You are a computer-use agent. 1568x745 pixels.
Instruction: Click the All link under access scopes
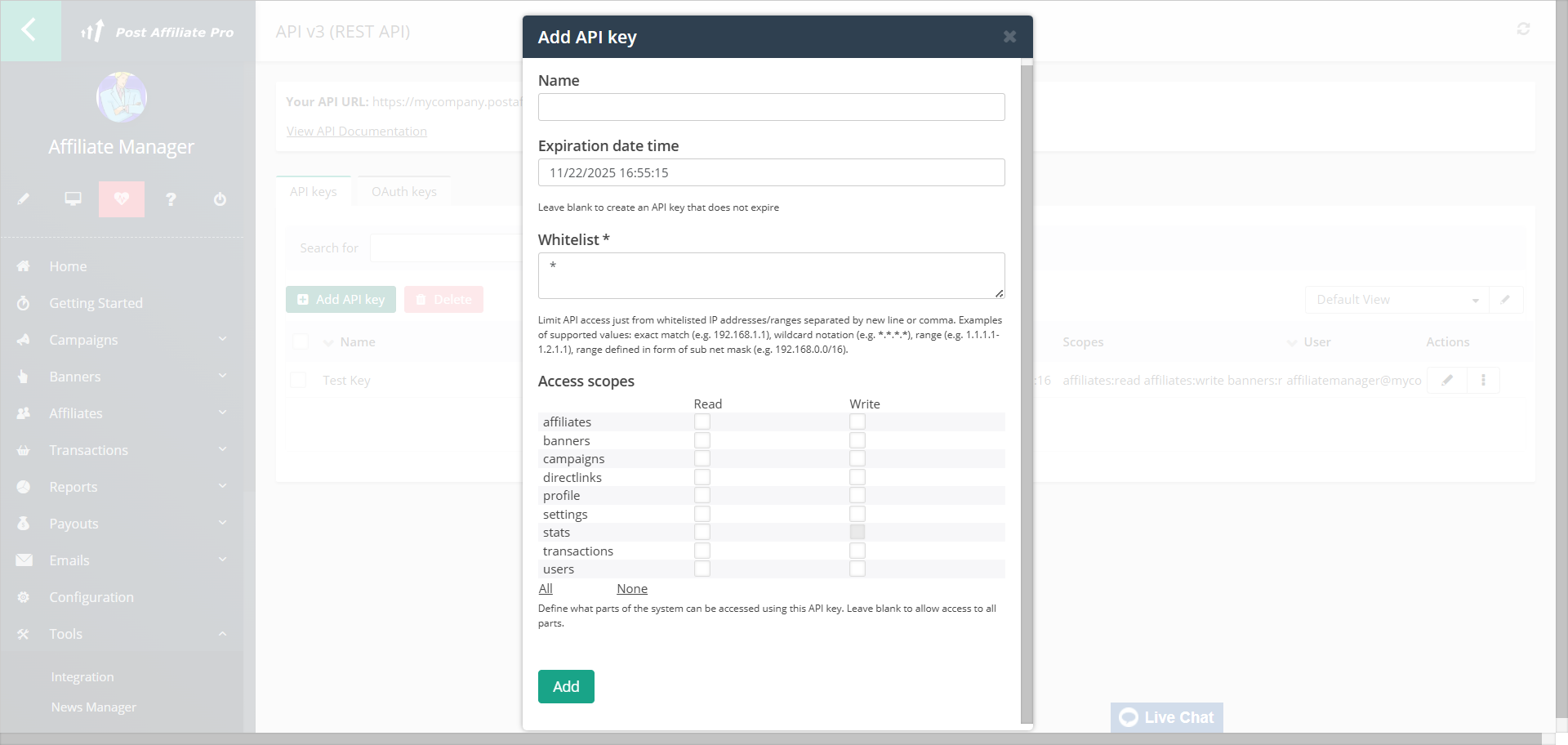[546, 588]
